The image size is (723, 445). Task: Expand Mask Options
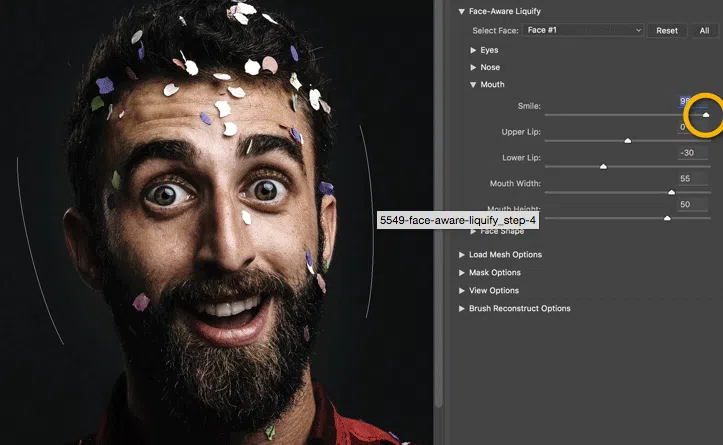pyautogui.click(x=462, y=273)
